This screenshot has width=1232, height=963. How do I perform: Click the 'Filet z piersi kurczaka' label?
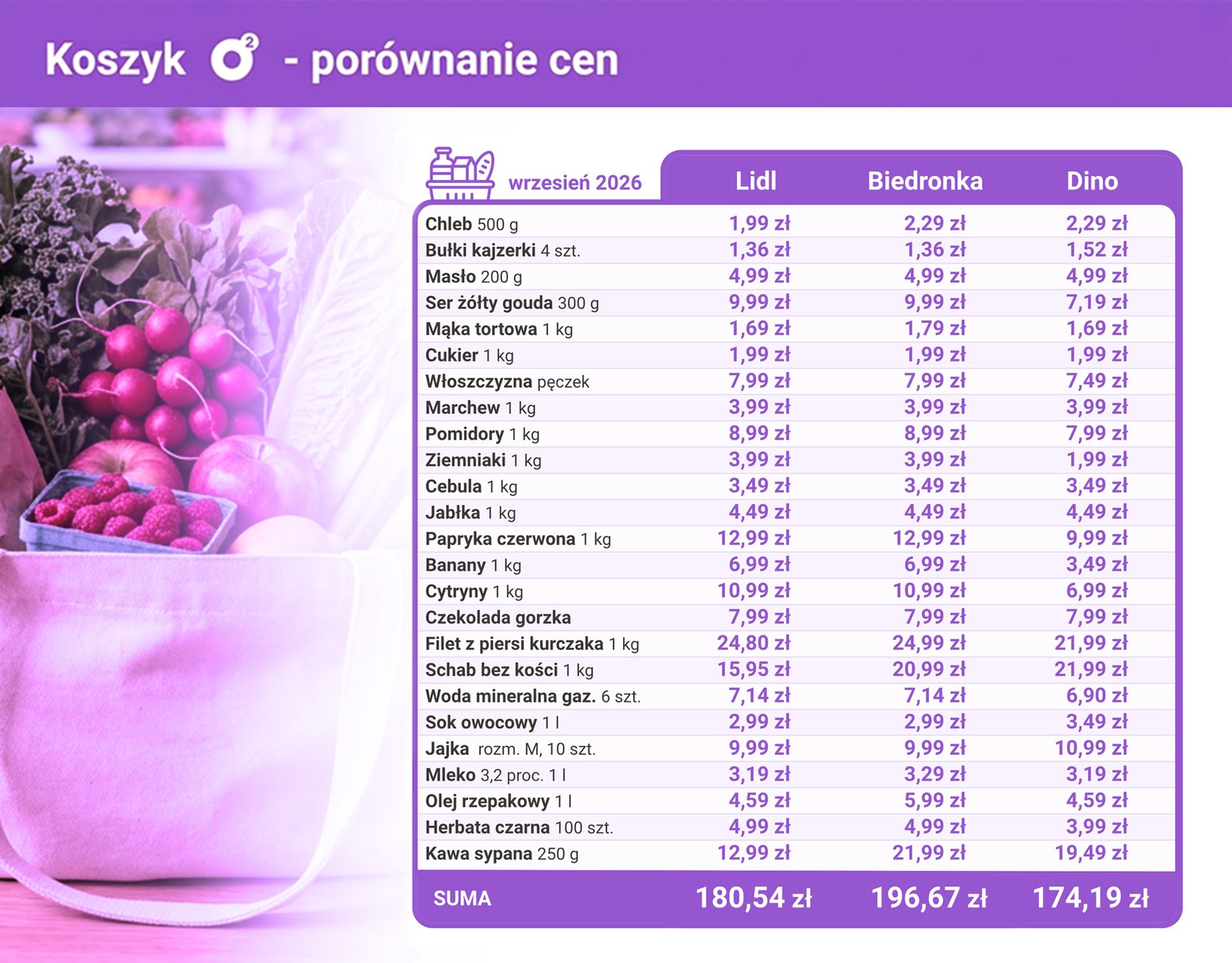[514, 644]
